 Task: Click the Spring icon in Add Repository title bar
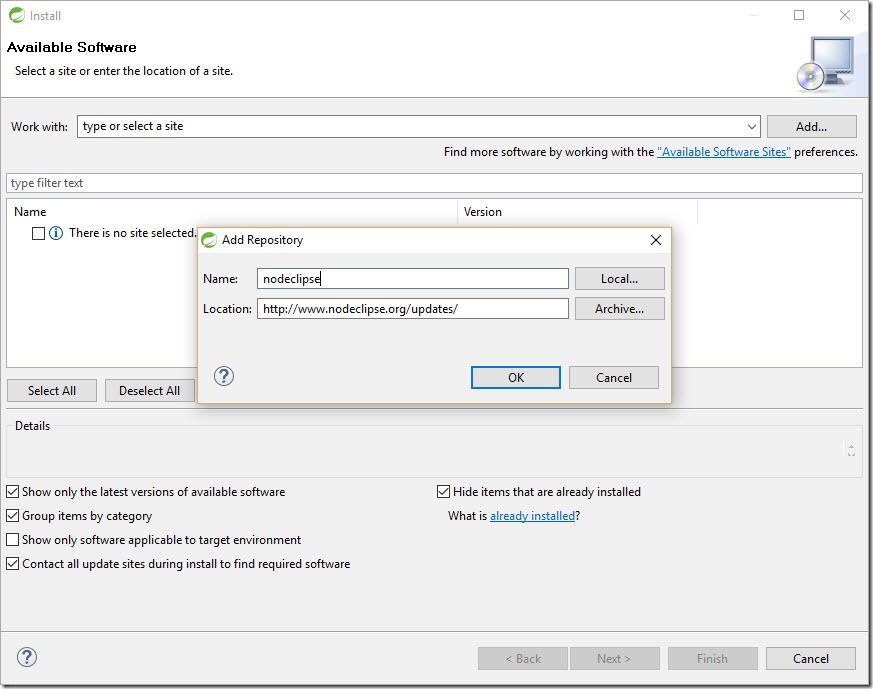pyautogui.click(x=209, y=240)
